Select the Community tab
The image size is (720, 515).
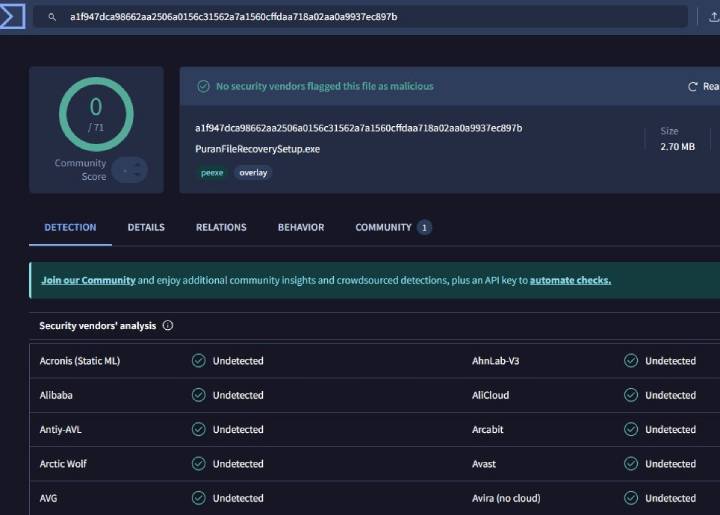pos(383,228)
